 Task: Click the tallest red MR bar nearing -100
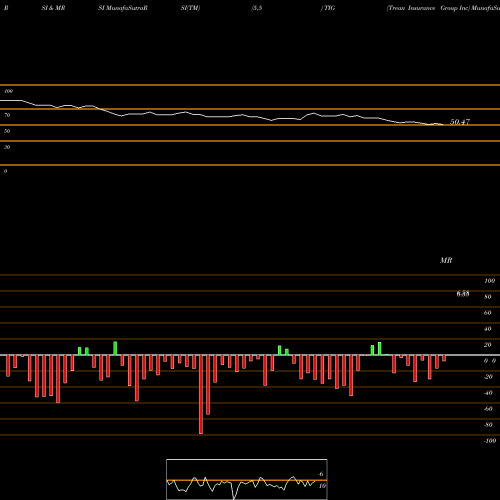tap(201, 394)
